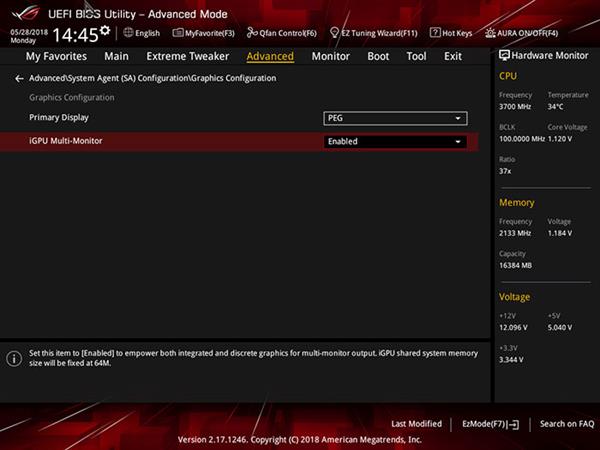Click the ROG logo icon
The image size is (600, 450).
[x=25, y=13]
